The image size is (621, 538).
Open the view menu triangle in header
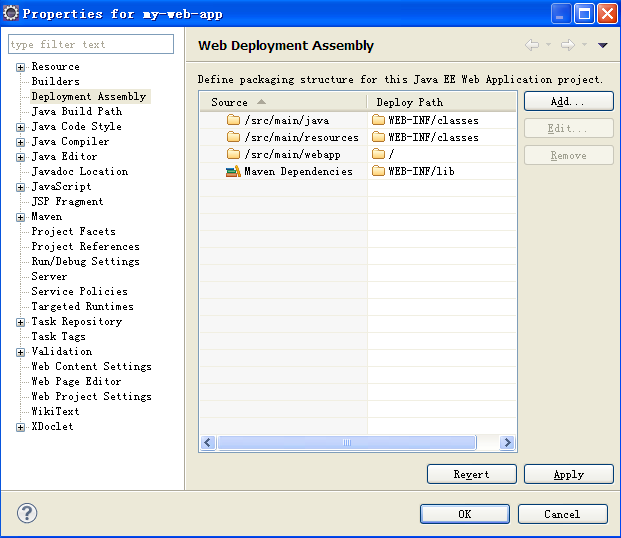[603, 45]
